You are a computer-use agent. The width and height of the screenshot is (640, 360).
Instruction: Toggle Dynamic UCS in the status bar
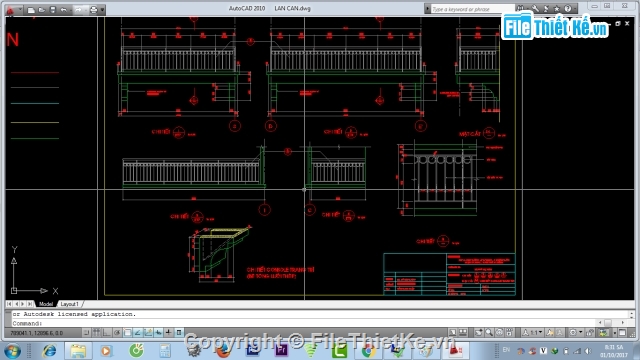tap(148, 333)
